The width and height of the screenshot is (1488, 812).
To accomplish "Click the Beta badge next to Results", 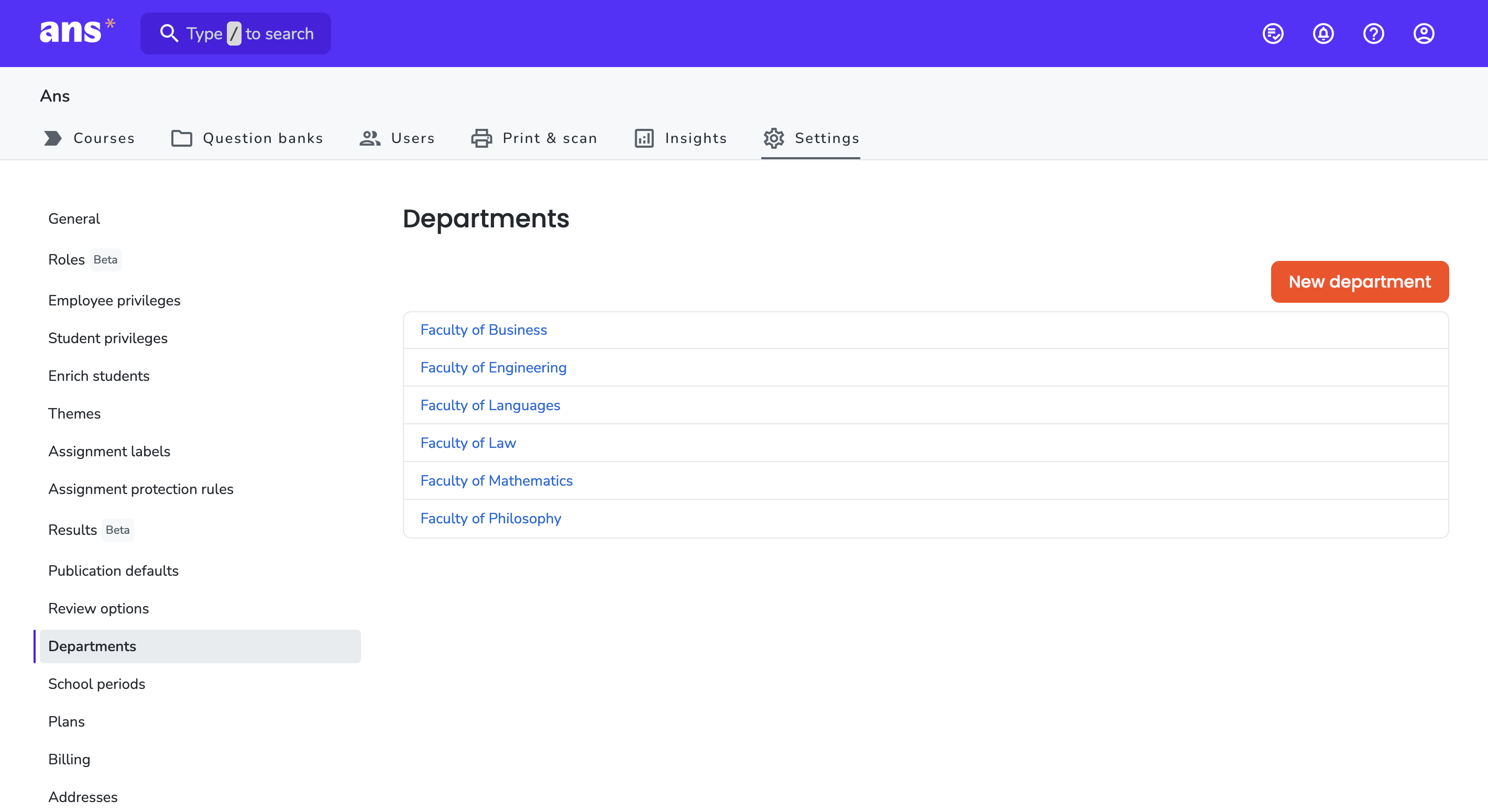I will click(x=118, y=530).
